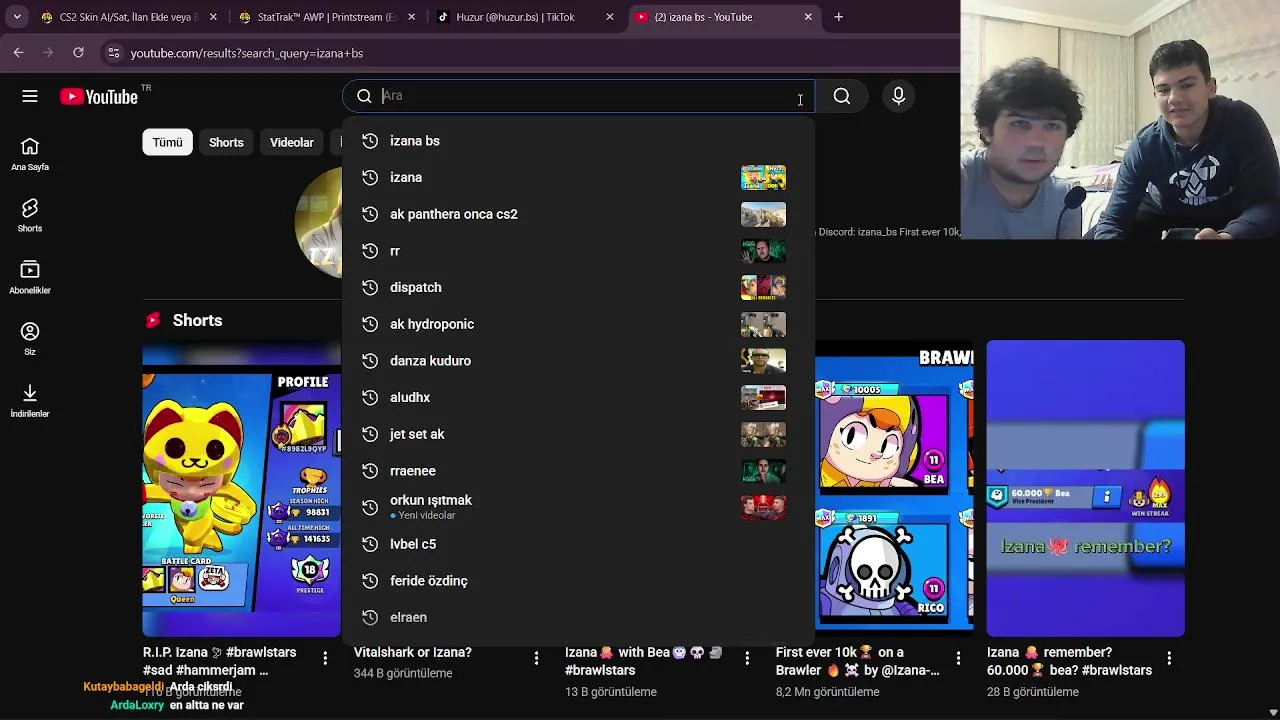Open a new browser tab
Viewport: 1280px width, 720px height.
[x=838, y=17]
